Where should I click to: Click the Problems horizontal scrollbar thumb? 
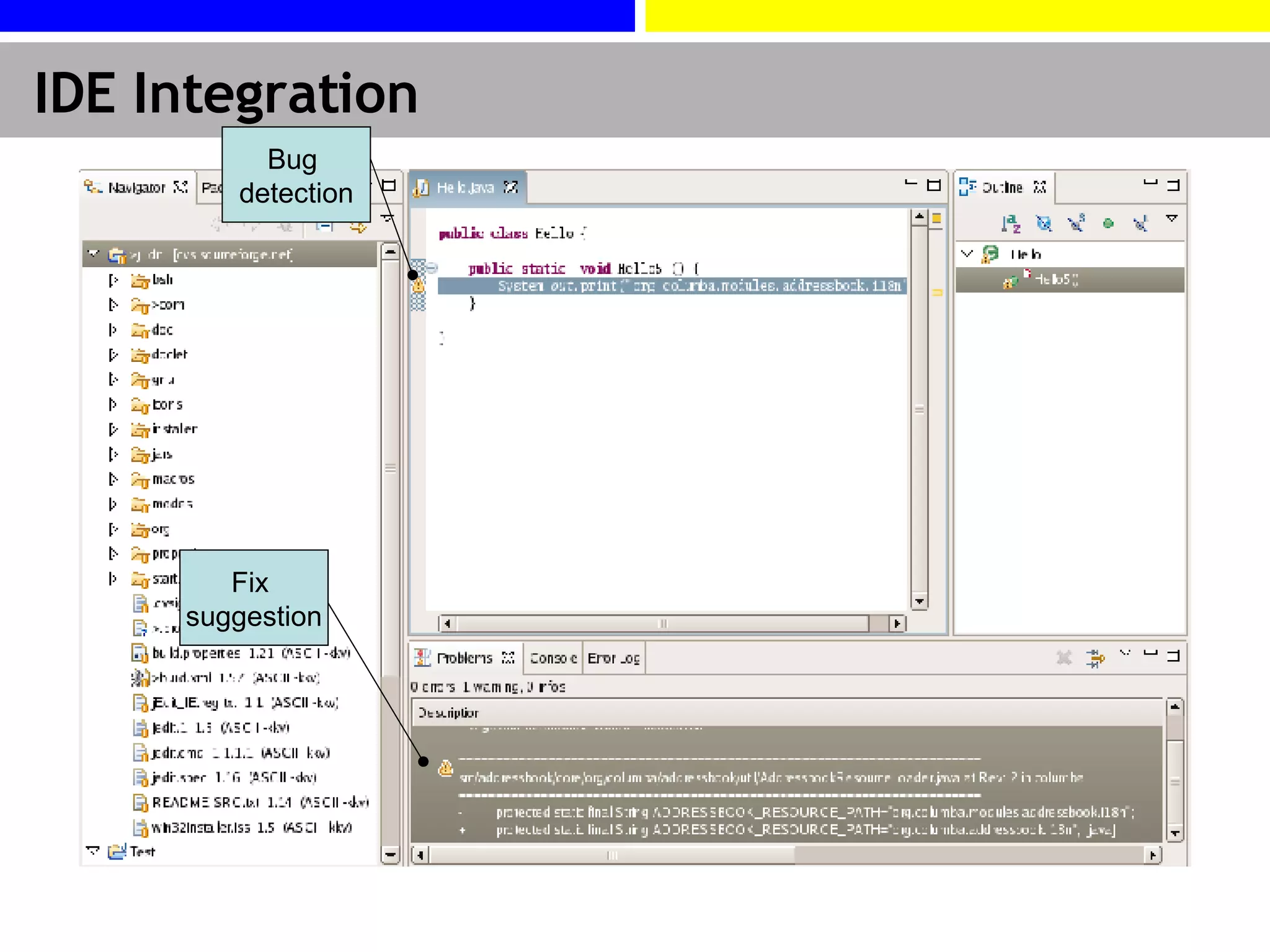611,855
